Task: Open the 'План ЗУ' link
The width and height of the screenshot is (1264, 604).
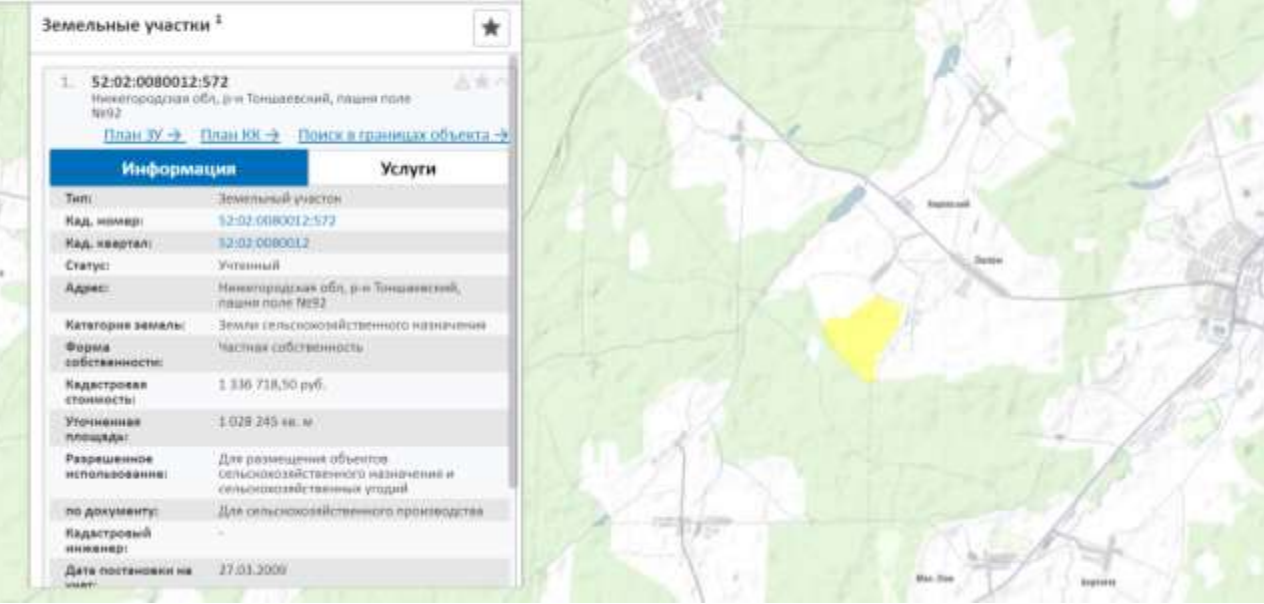Action: tap(144, 135)
